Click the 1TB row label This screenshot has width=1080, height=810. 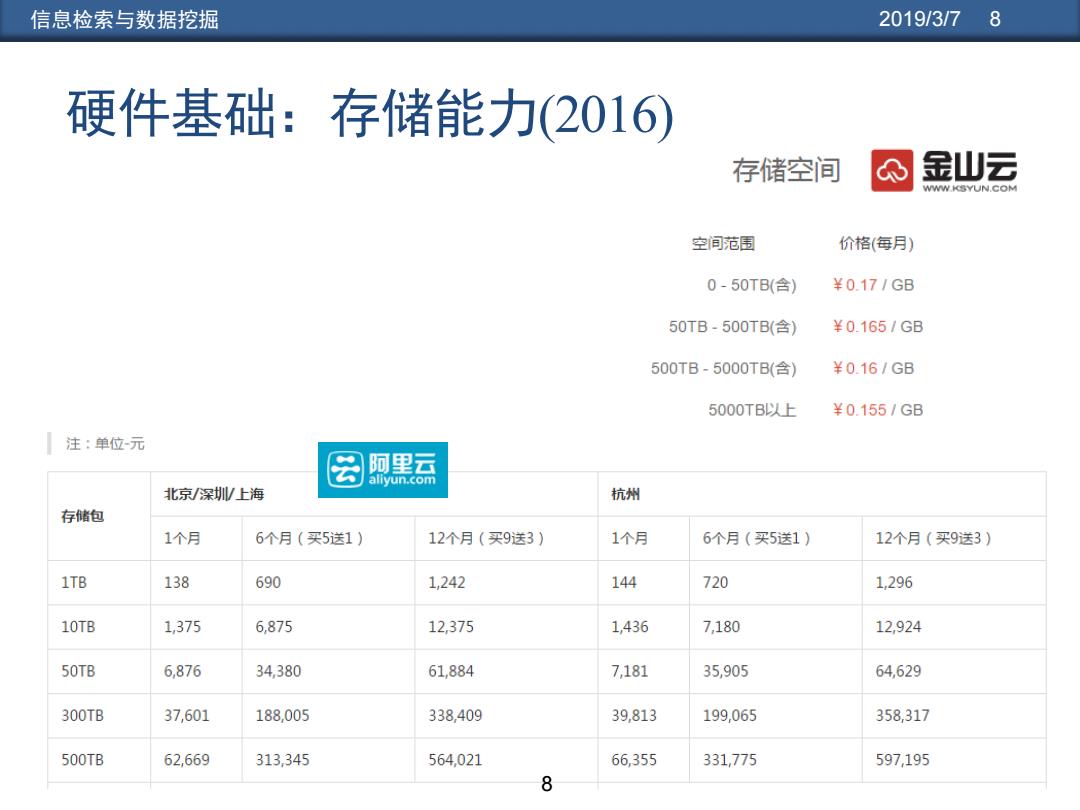click(x=74, y=583)
